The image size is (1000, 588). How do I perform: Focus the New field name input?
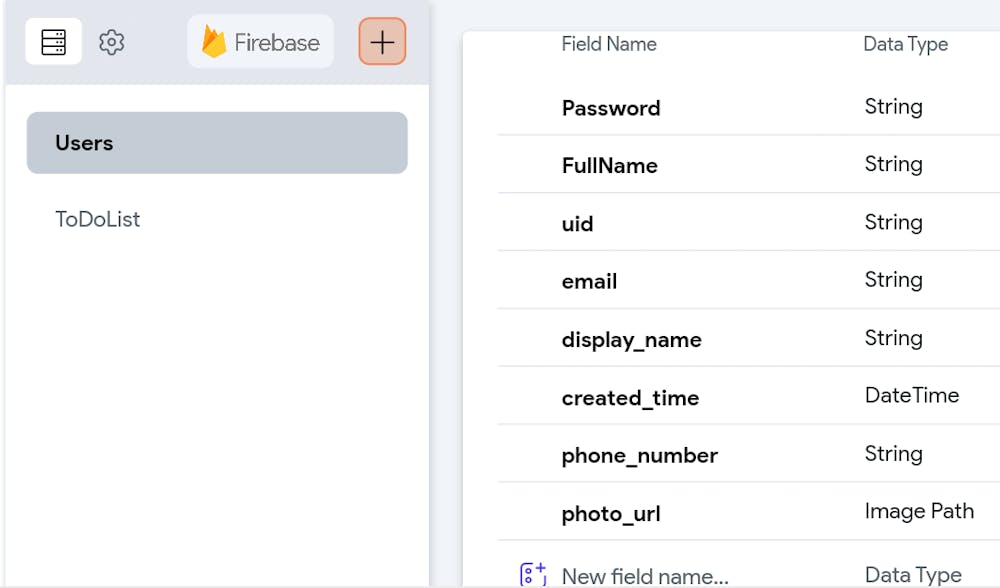point(645,576)
